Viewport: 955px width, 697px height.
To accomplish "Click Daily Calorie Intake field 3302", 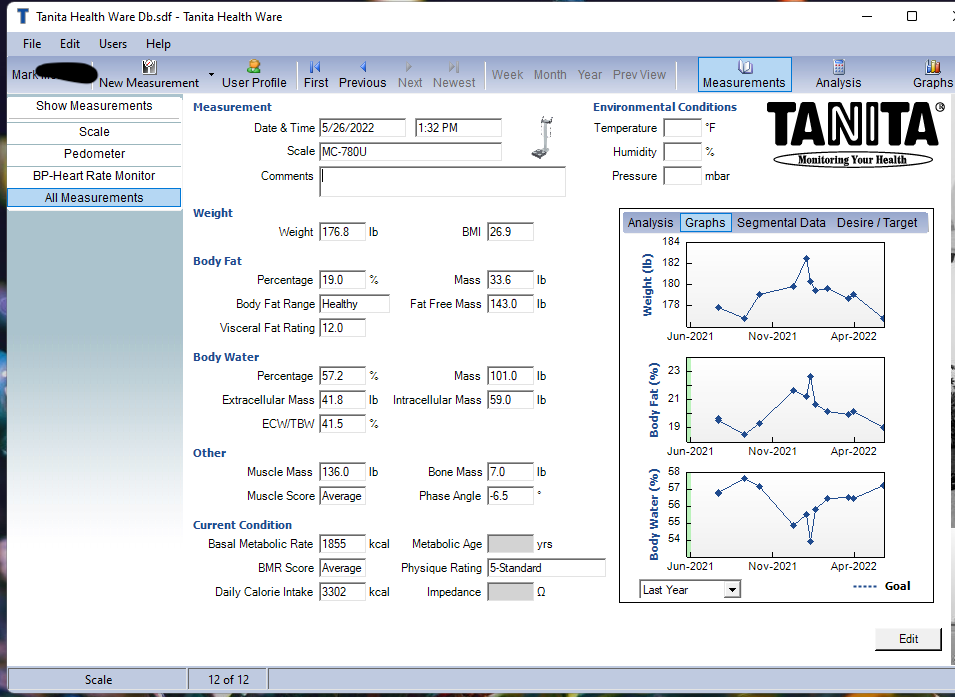I will (342, 592).
